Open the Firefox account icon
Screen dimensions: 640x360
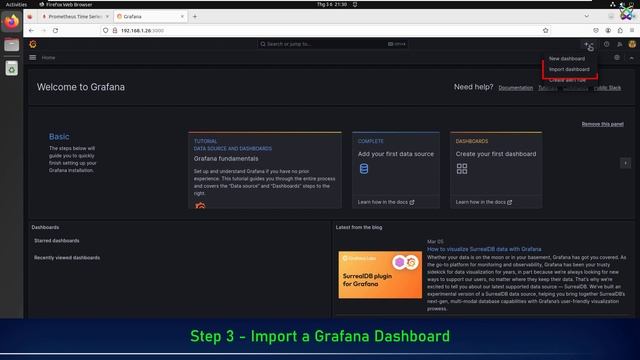tap(608, 31)
